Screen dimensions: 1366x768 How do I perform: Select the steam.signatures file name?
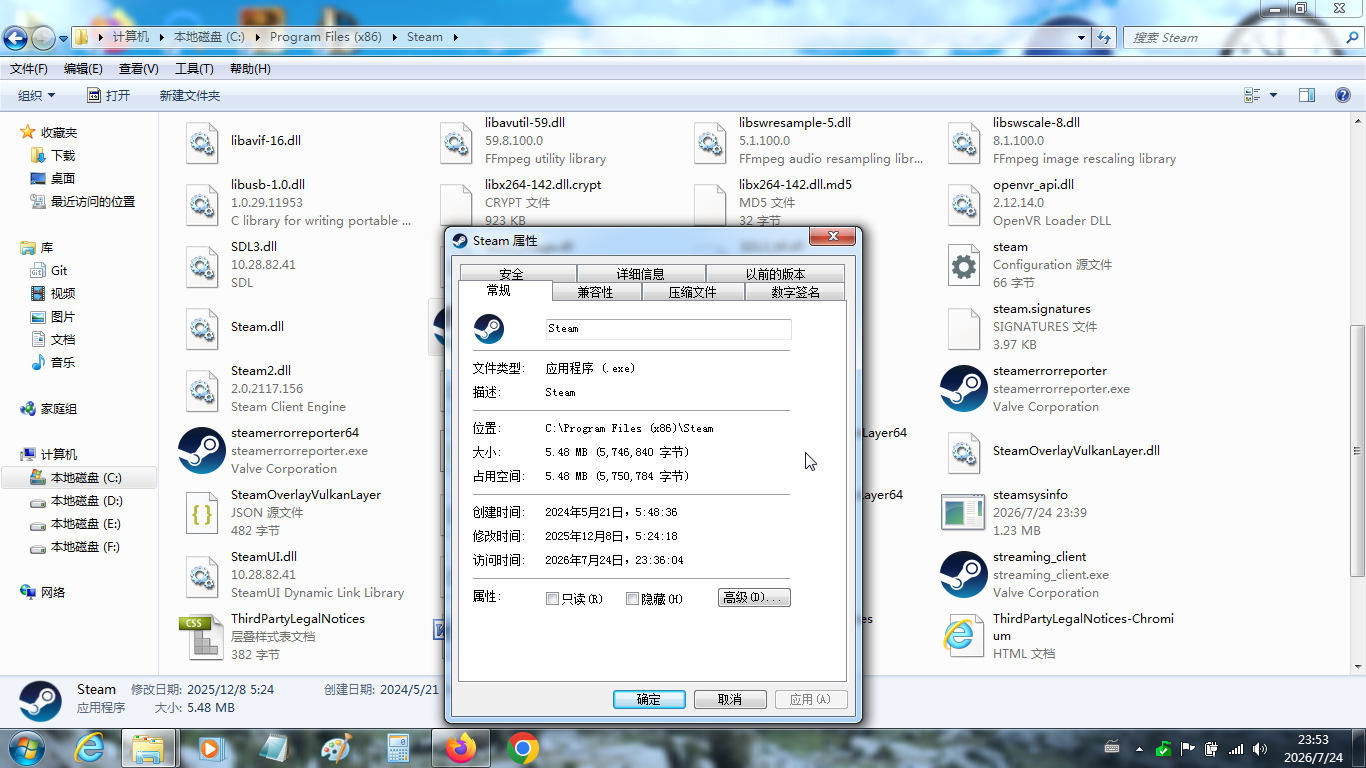click(x=1042, y=309)
